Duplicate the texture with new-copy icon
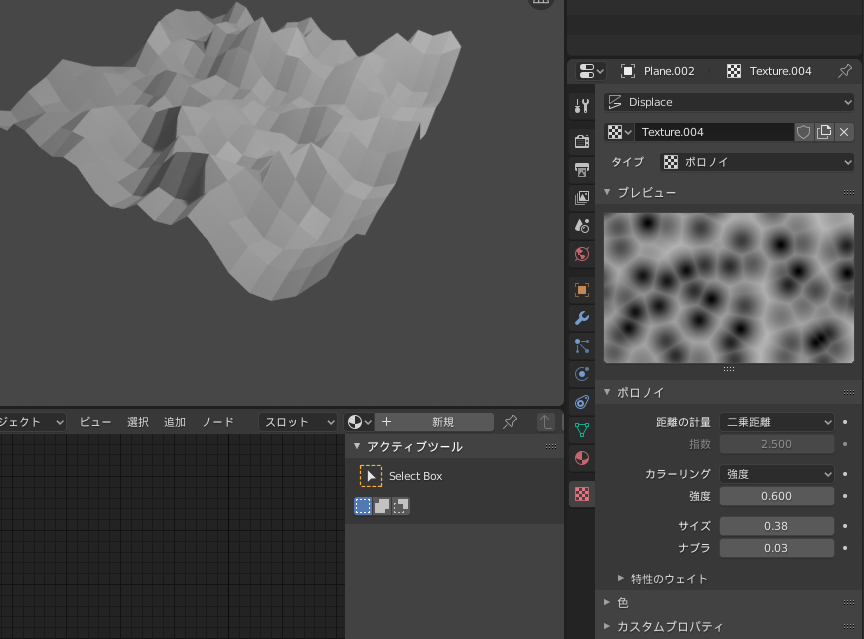Screen dimensions: 864x639 tap(824, 132)
